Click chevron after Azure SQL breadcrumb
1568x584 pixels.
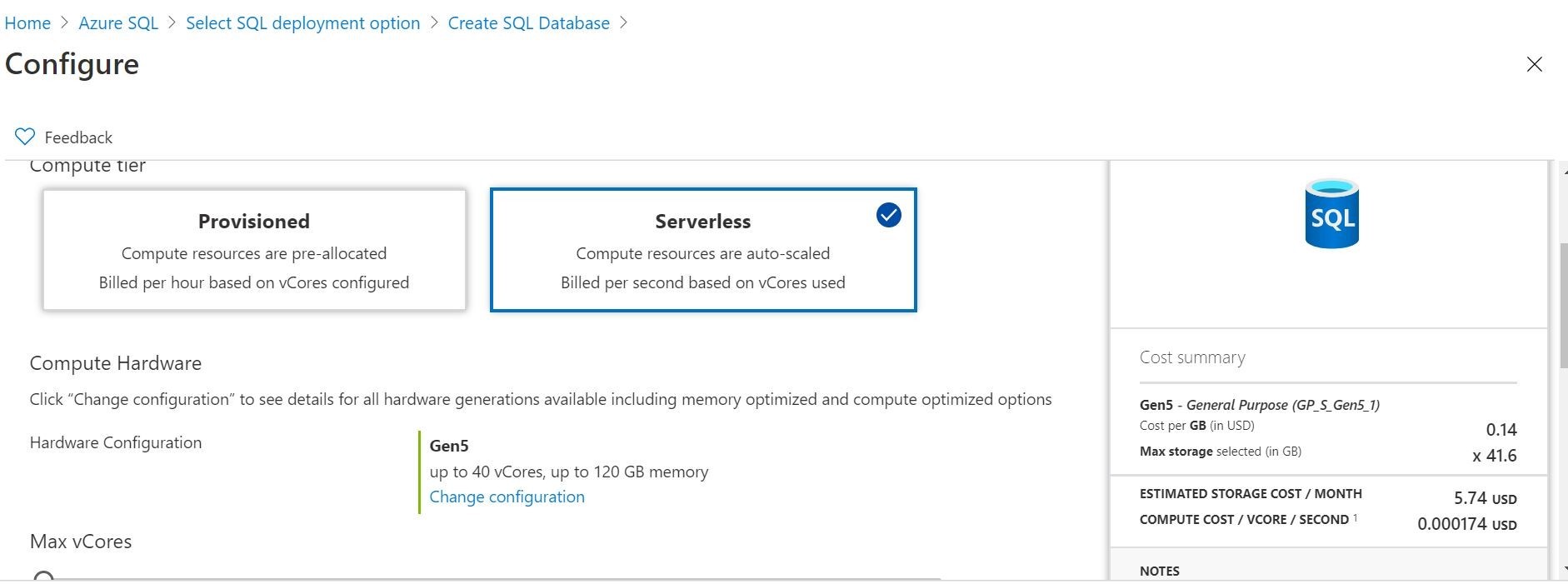172,23
